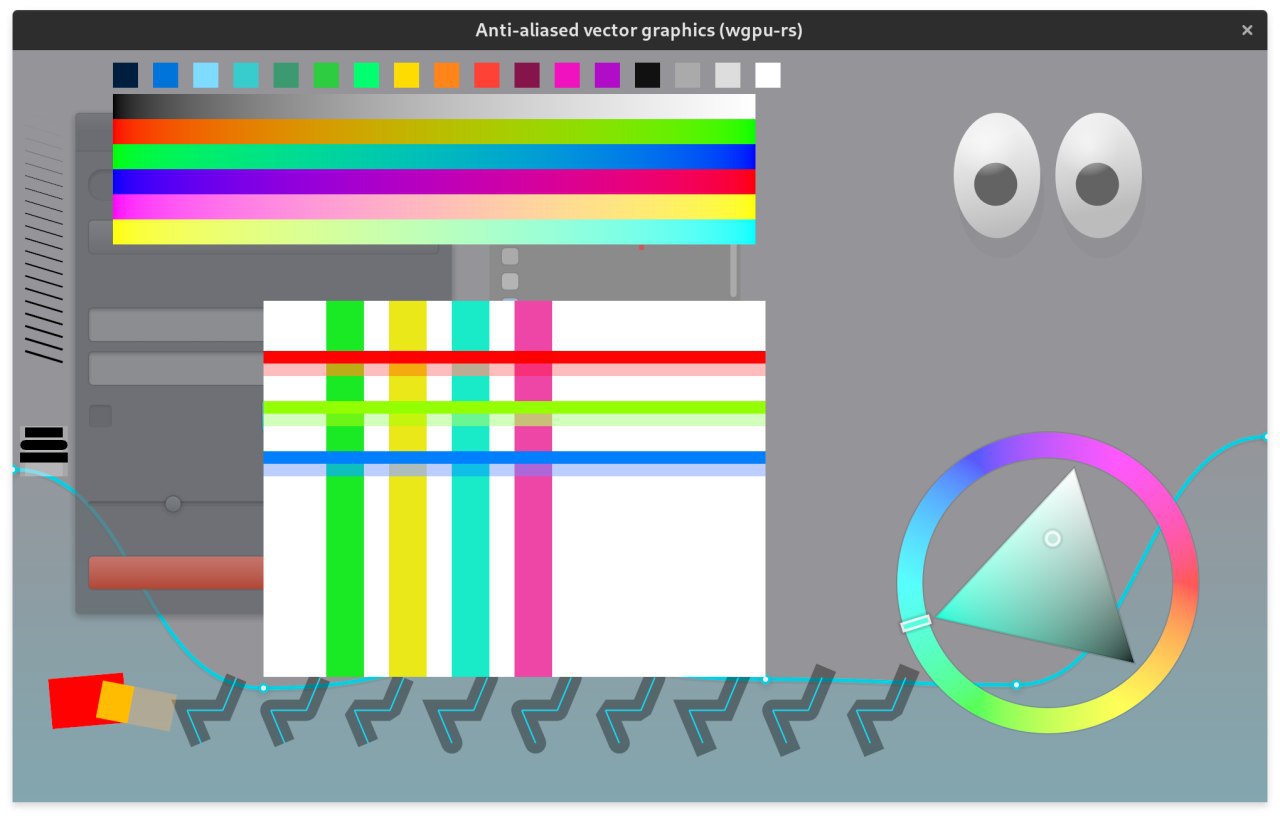Click the curve control point below the color wheel

1016,685
